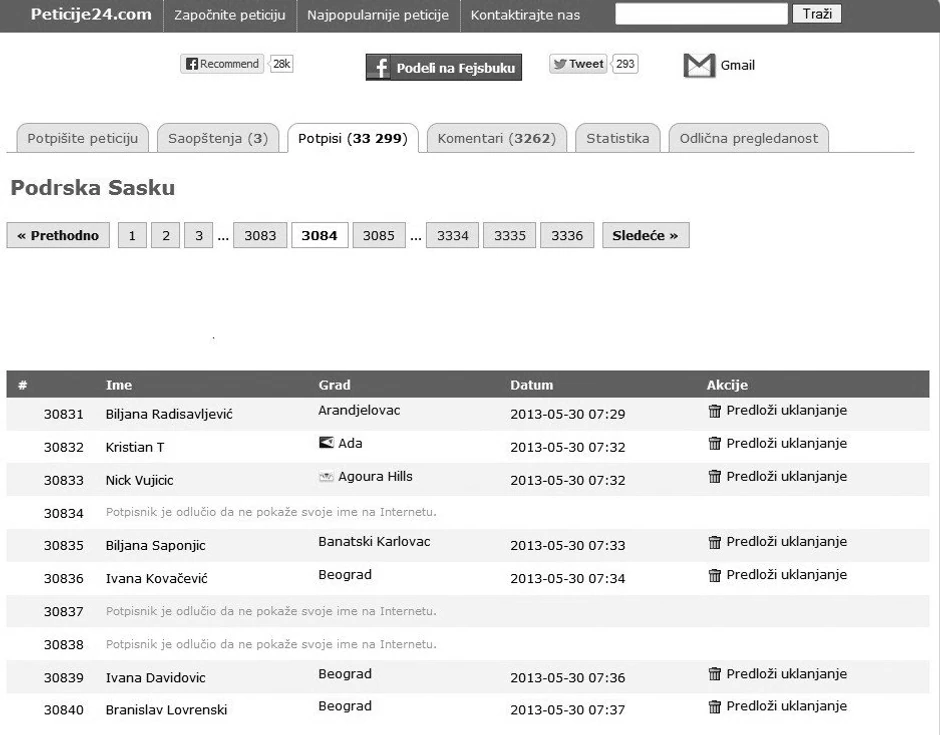Click hidden-name notice in row 30837

tap(271, 612)
